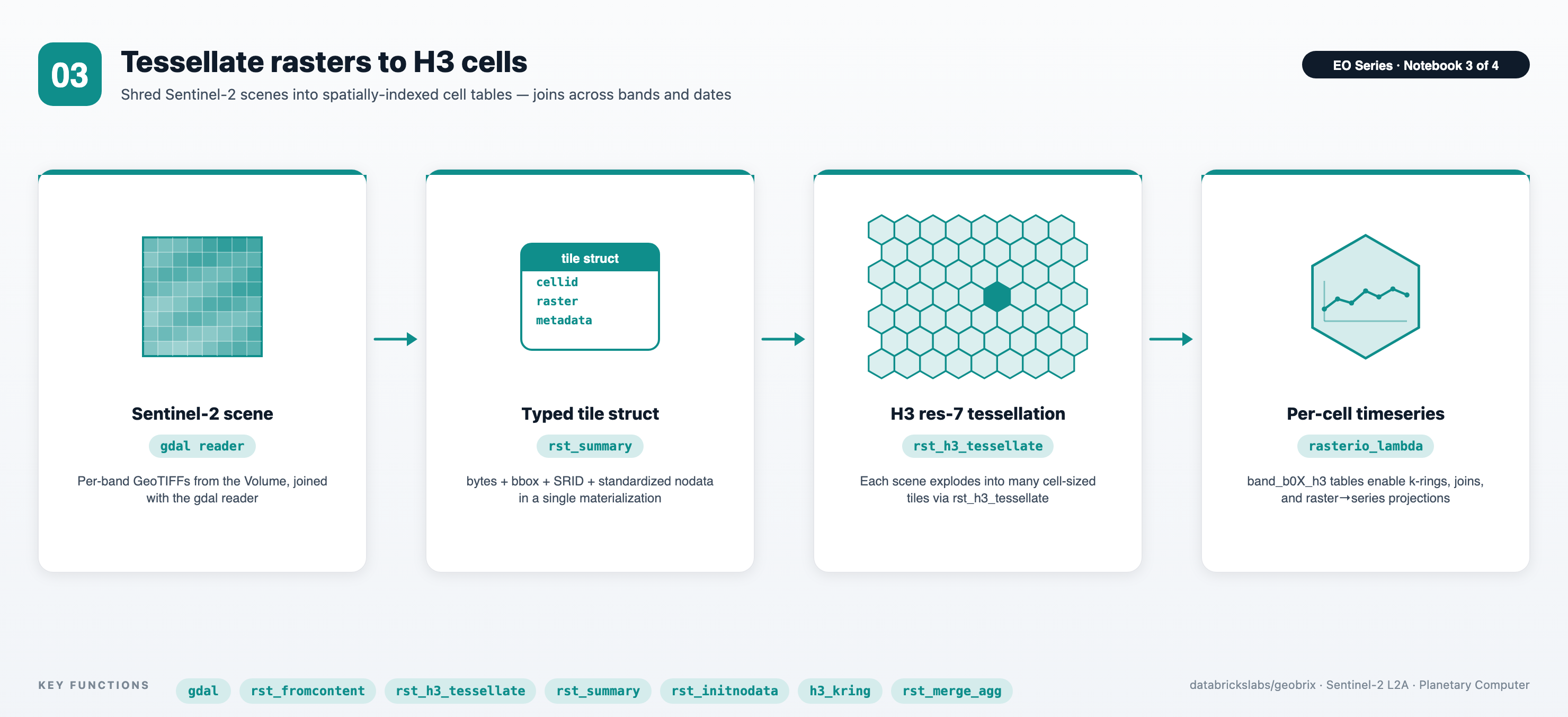Click rst_h3_tessellate pill under H3 res-7 tessellation
Viewport: 1568px width, 717px height.
pos(977,446)
